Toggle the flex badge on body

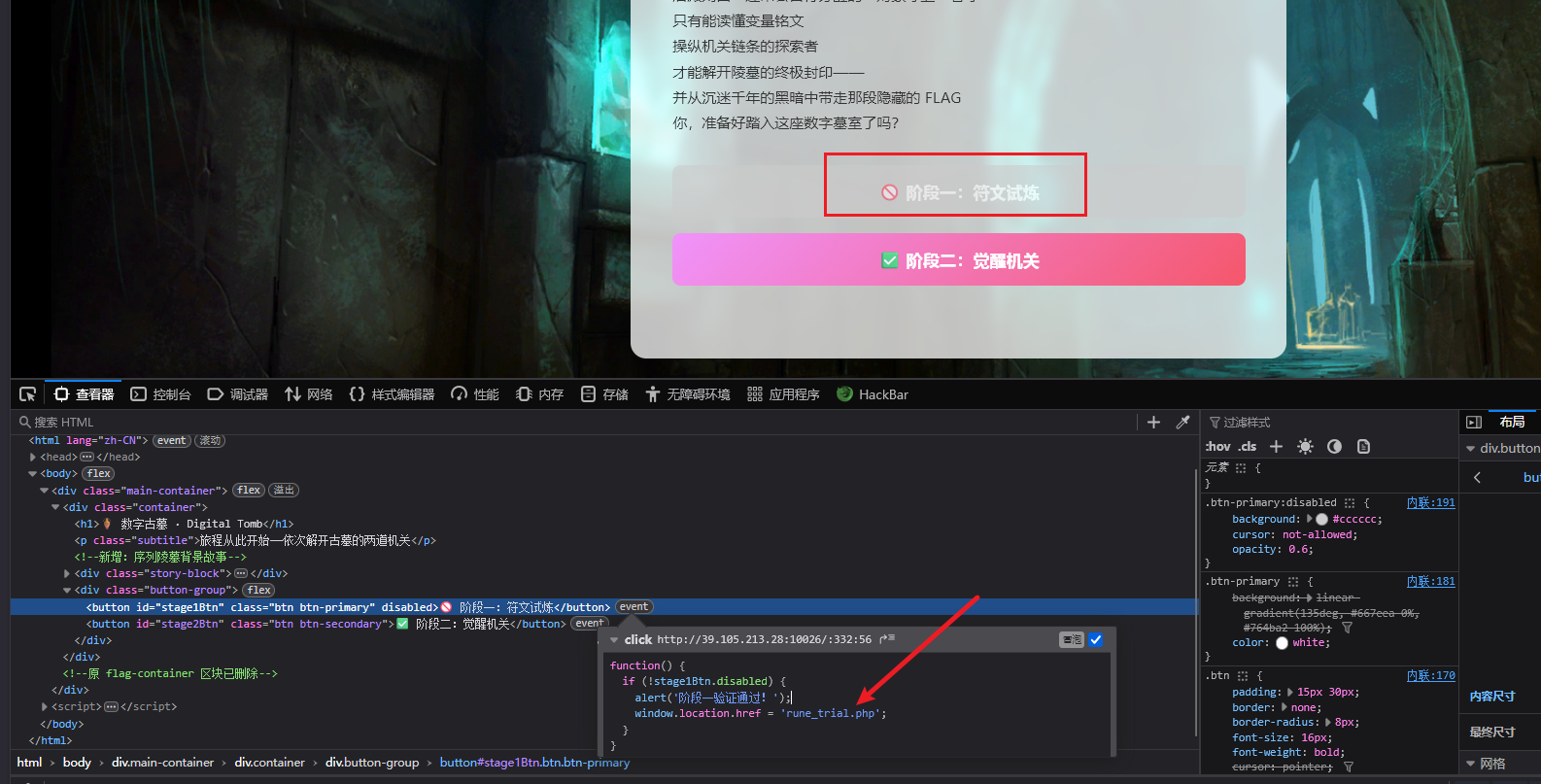[x=98, y=474]
